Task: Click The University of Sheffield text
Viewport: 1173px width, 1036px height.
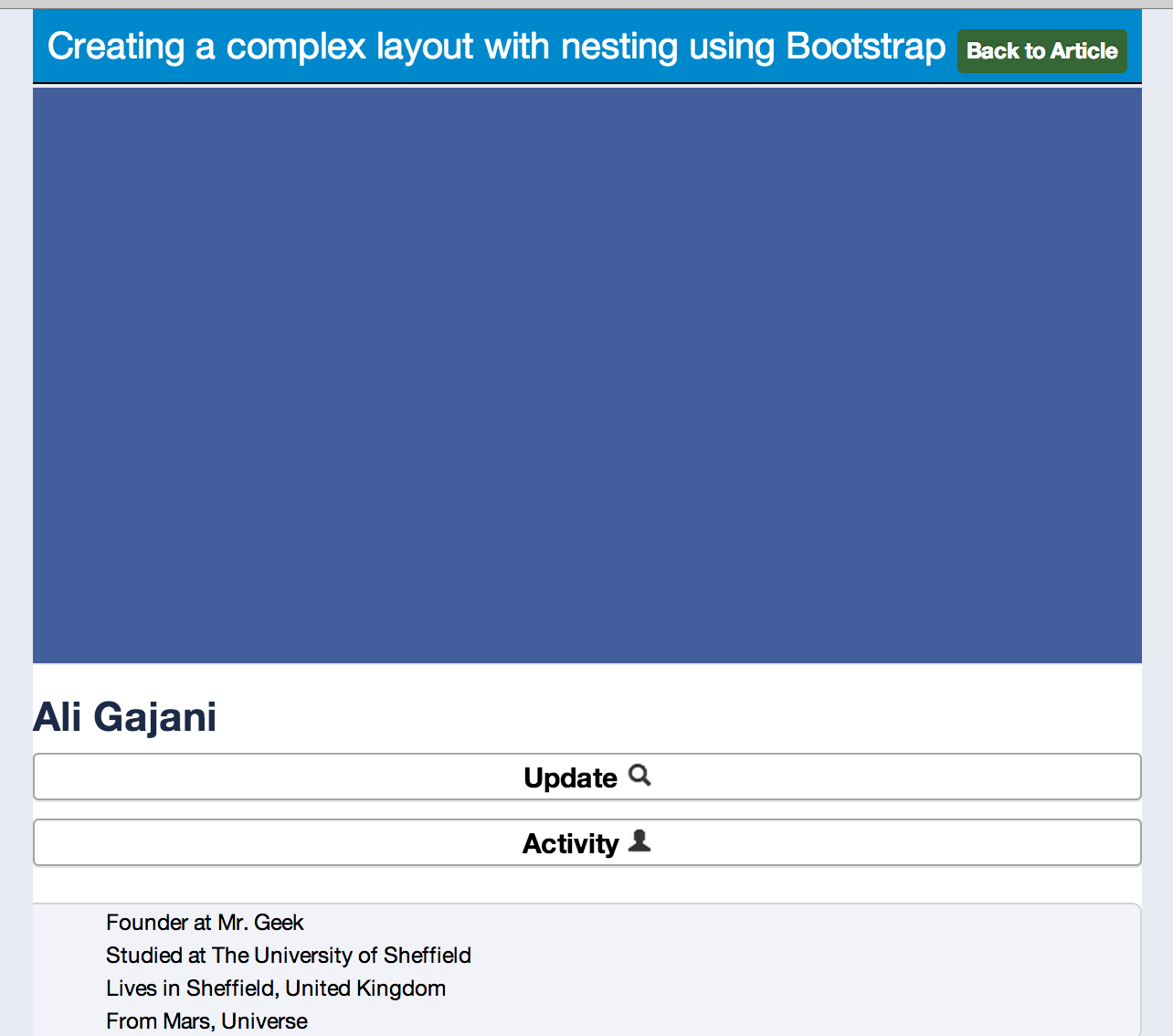Action: [x=342, y=956]
